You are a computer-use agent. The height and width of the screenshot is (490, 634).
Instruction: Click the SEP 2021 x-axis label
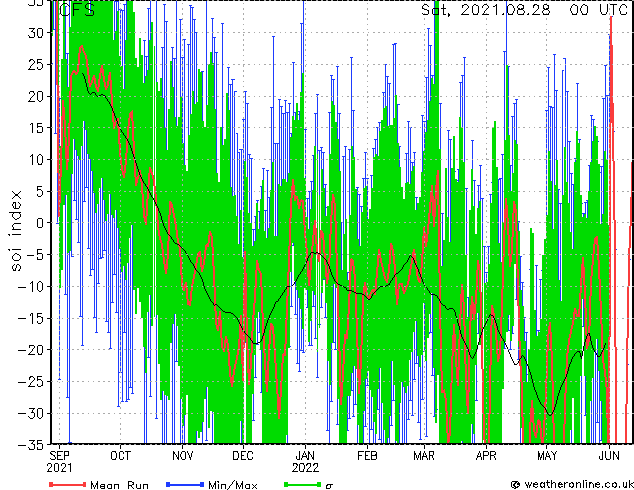(x=59, y=462)
